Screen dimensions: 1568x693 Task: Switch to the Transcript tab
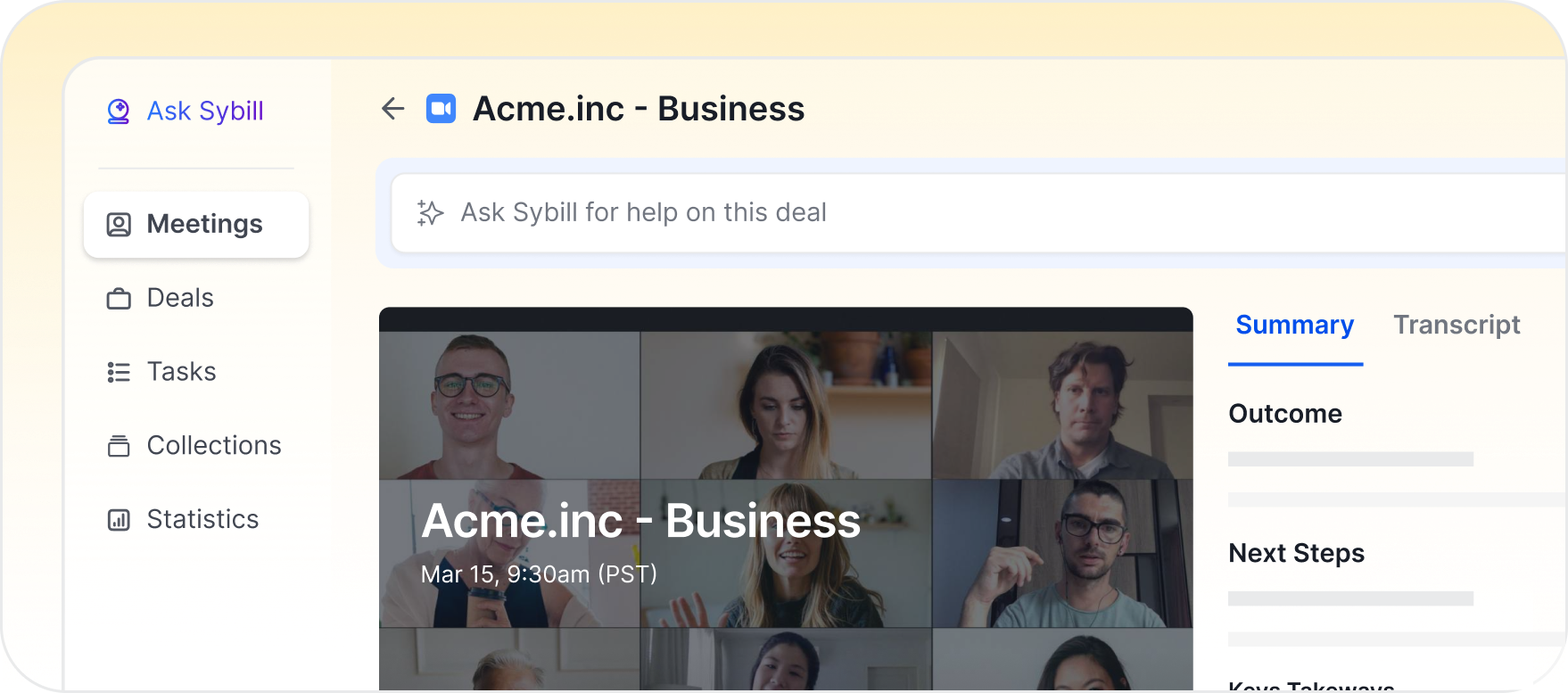coord(1457,326)
